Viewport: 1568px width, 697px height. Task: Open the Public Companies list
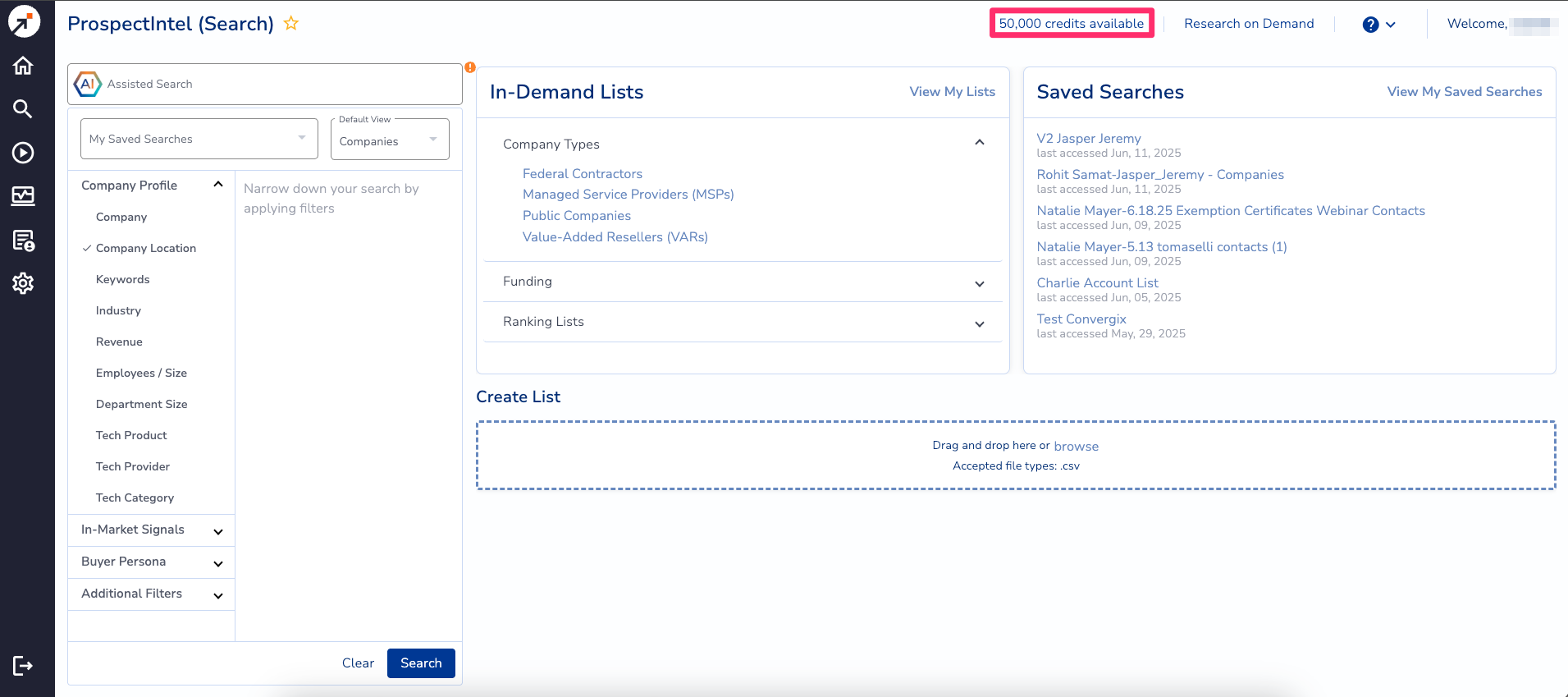[577, 216]
